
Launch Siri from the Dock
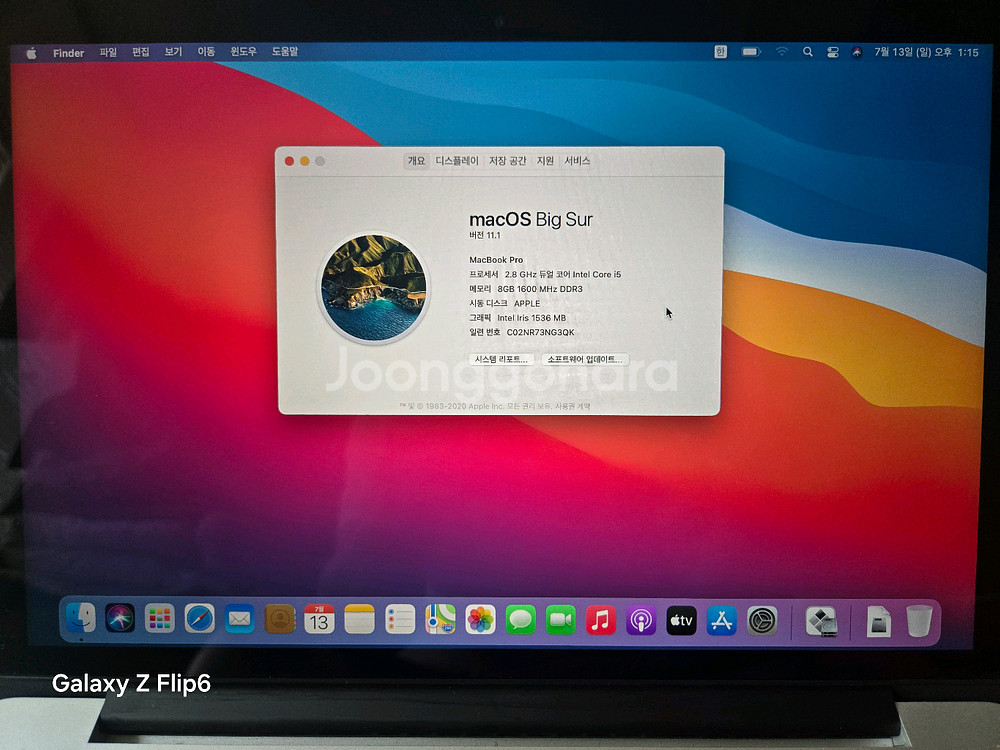tap(120, 618)
